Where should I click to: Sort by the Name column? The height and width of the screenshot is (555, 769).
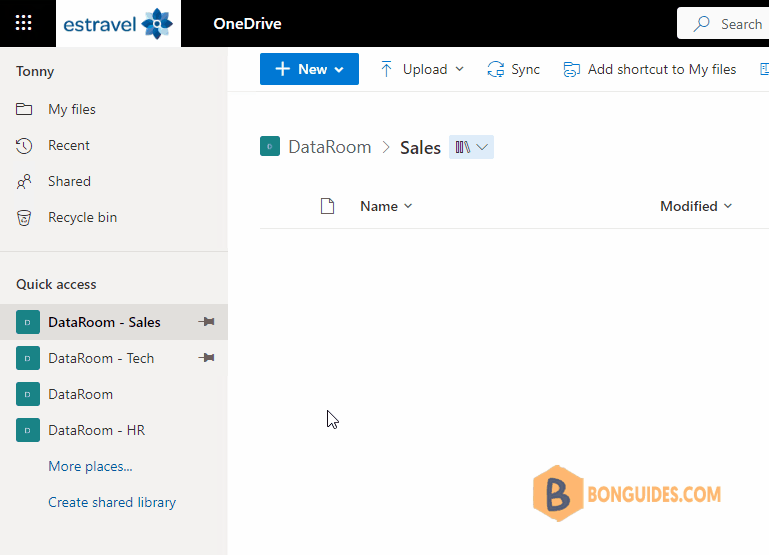tap(386, 206)
